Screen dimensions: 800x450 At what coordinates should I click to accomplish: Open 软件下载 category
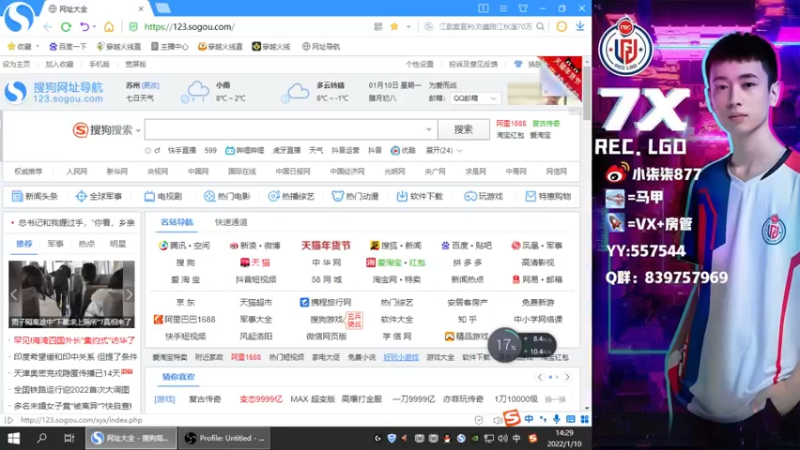click(x=419, y=196)
